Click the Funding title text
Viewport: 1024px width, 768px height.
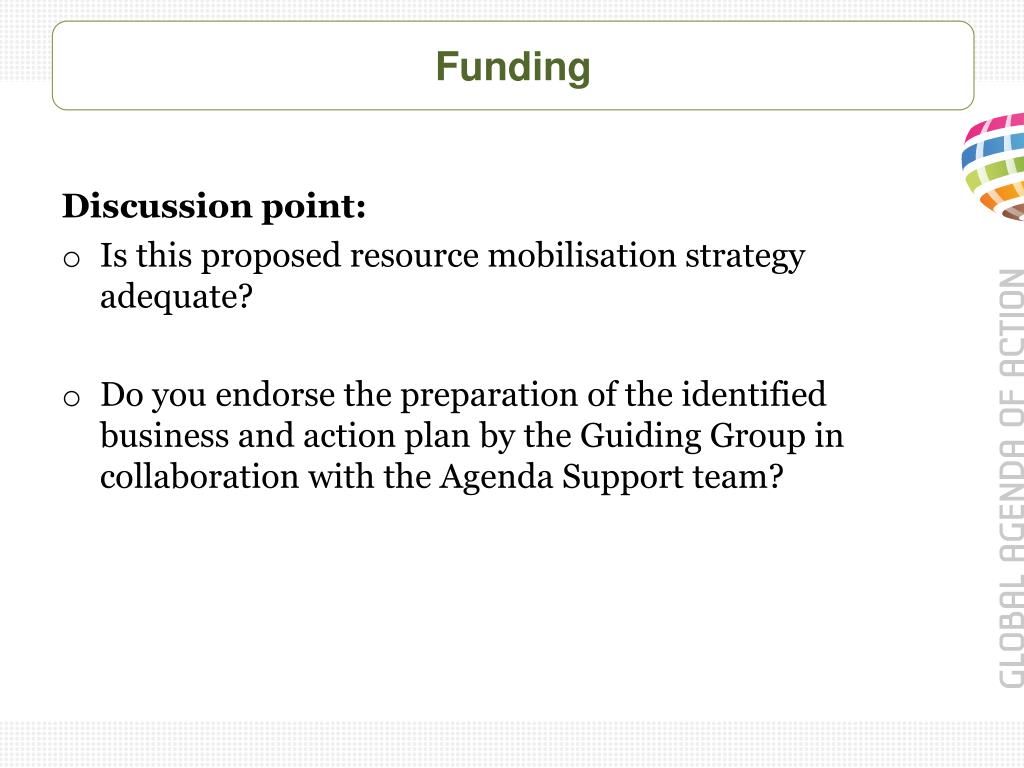(x=513, y=67)
